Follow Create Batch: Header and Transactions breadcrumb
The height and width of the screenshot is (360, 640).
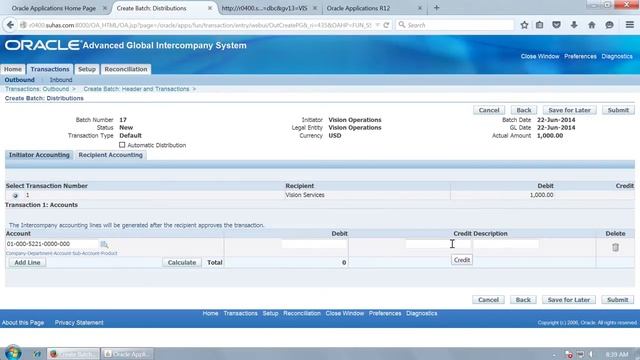pos(136,89)
